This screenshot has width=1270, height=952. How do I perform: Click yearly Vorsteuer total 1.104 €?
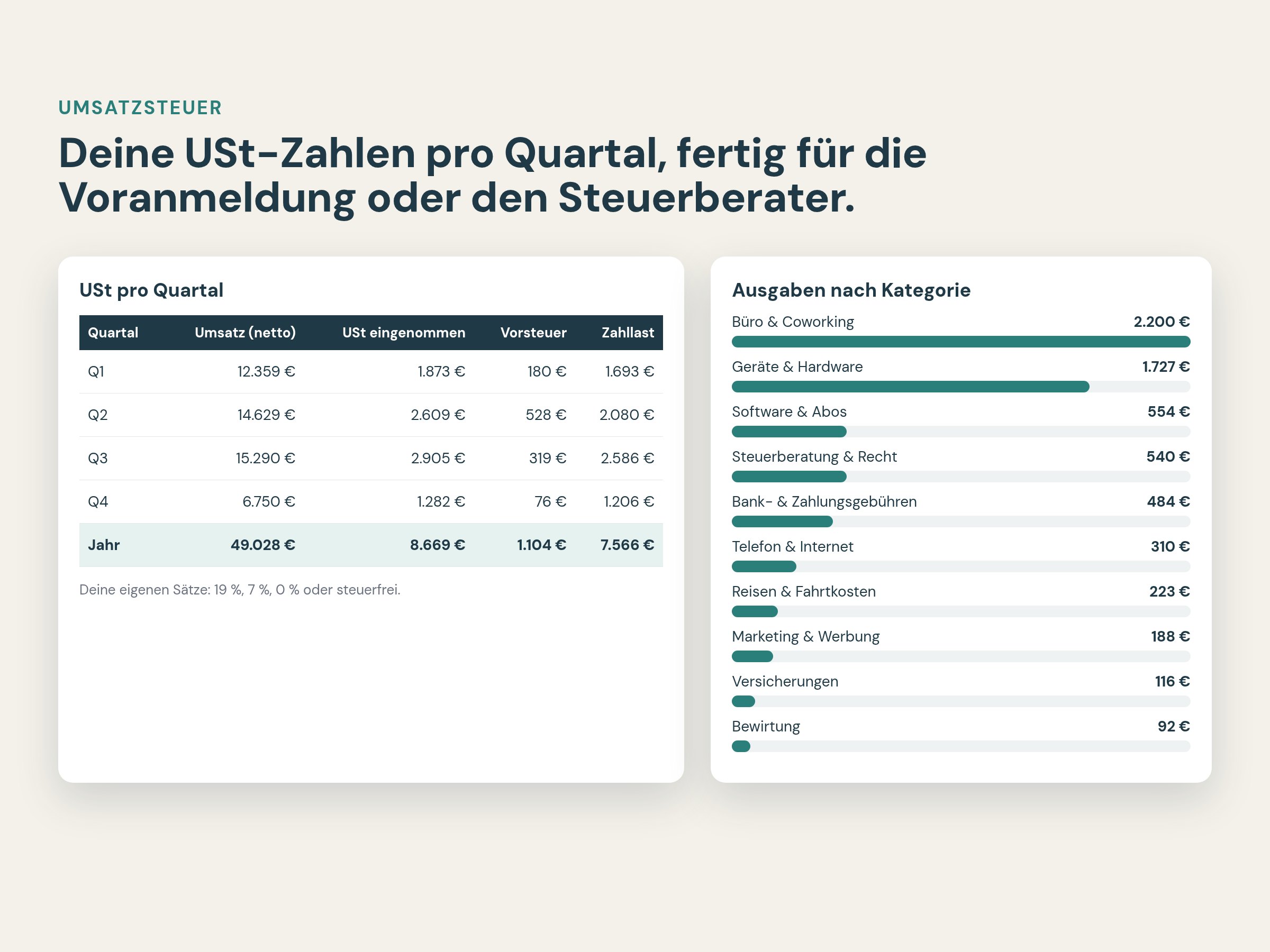tap(541, 545)
